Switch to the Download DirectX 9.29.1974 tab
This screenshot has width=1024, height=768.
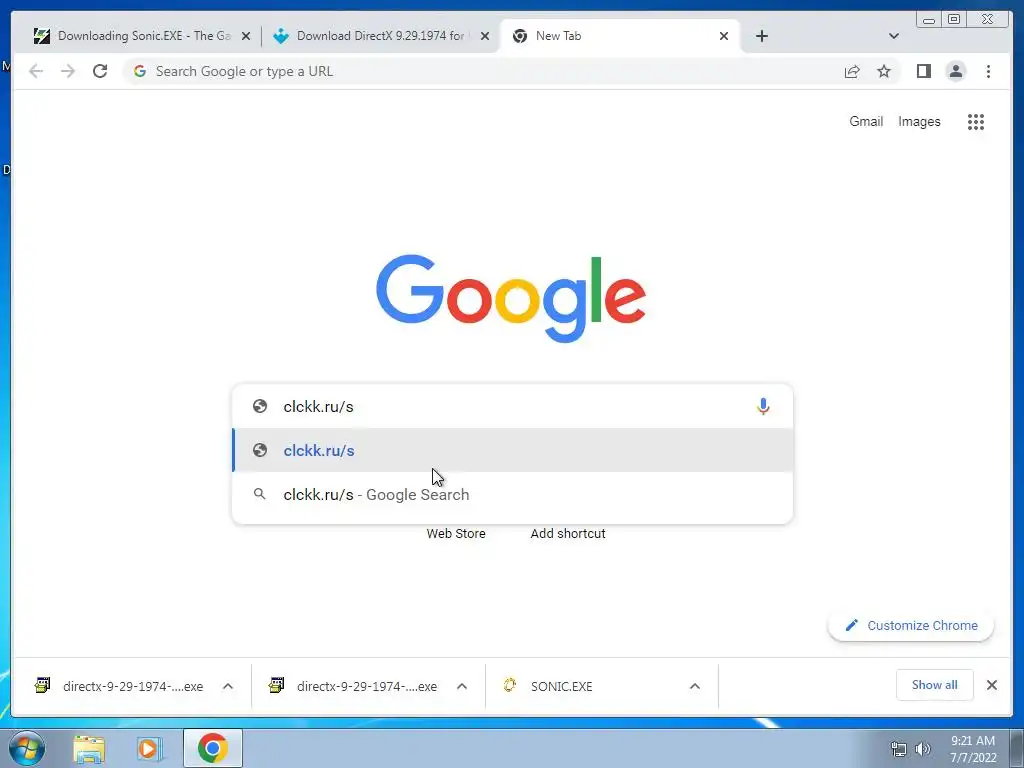(382, 36)
